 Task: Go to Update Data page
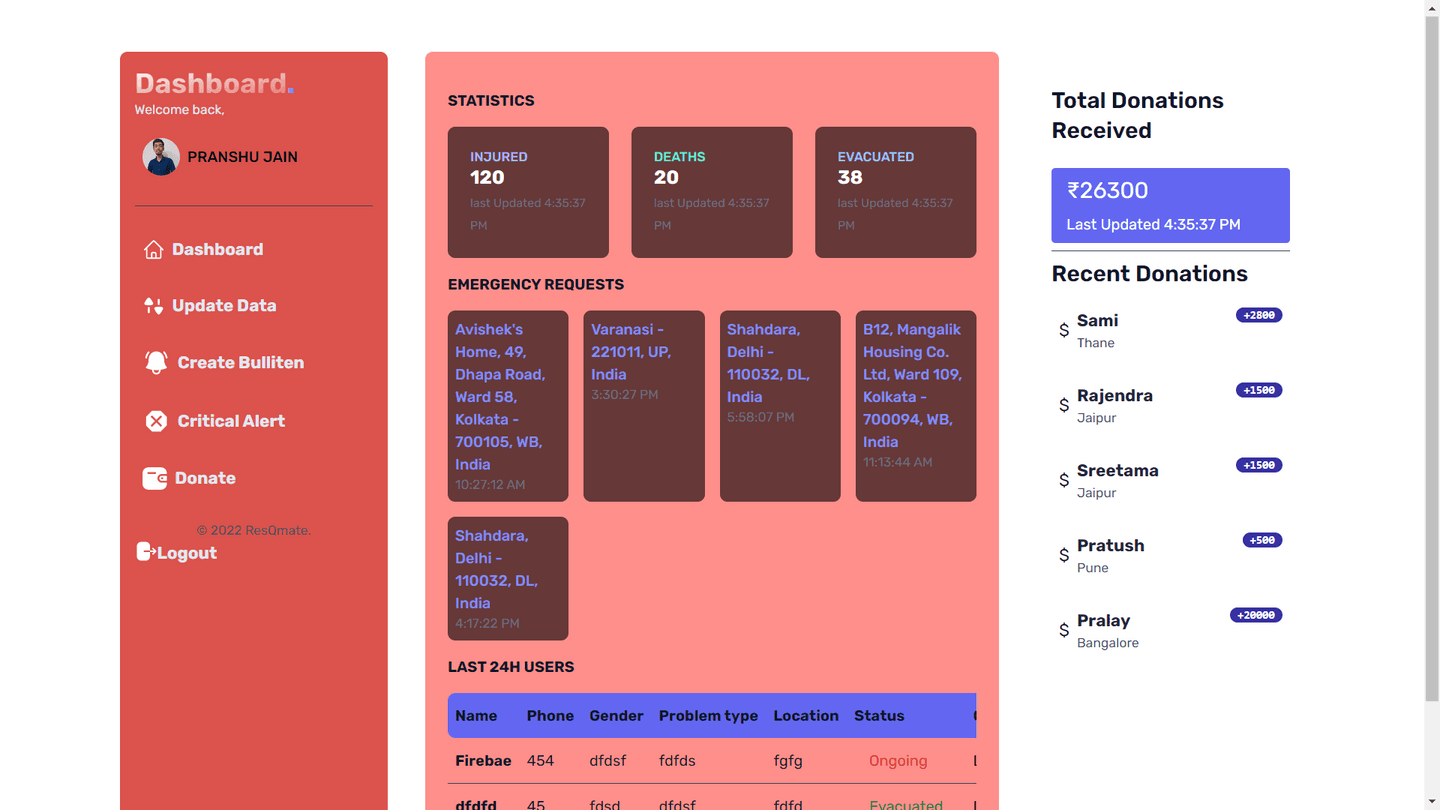[224, 306]
